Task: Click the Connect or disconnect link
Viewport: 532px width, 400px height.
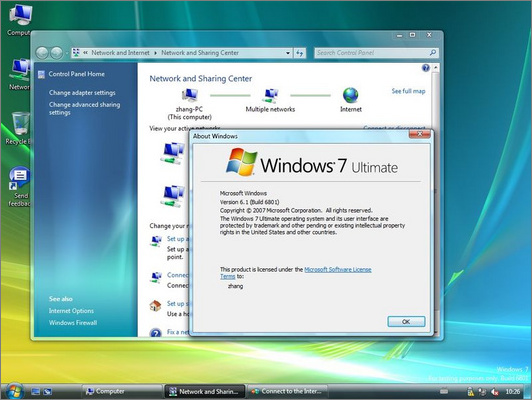Action: (394, 128)
